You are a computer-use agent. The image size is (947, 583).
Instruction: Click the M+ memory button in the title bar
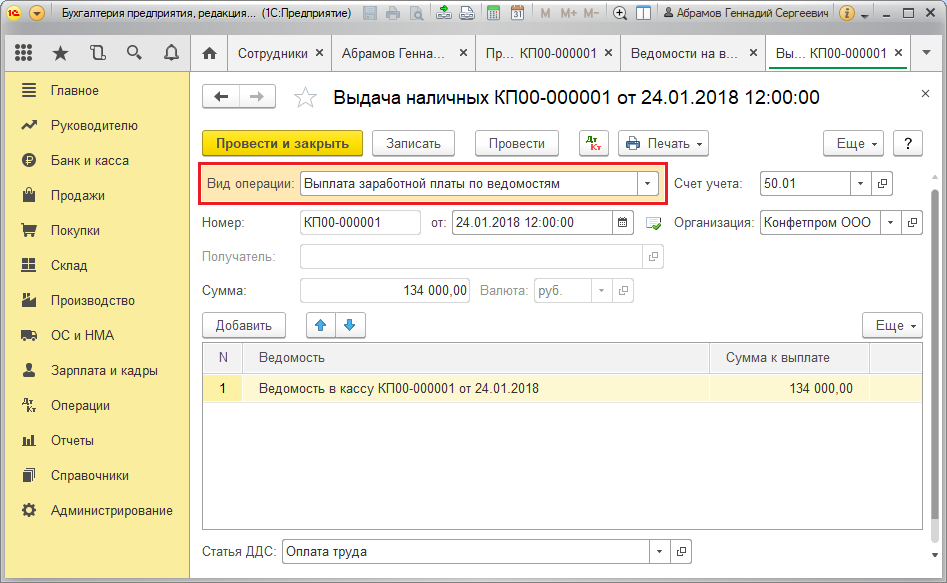(568, 13)
